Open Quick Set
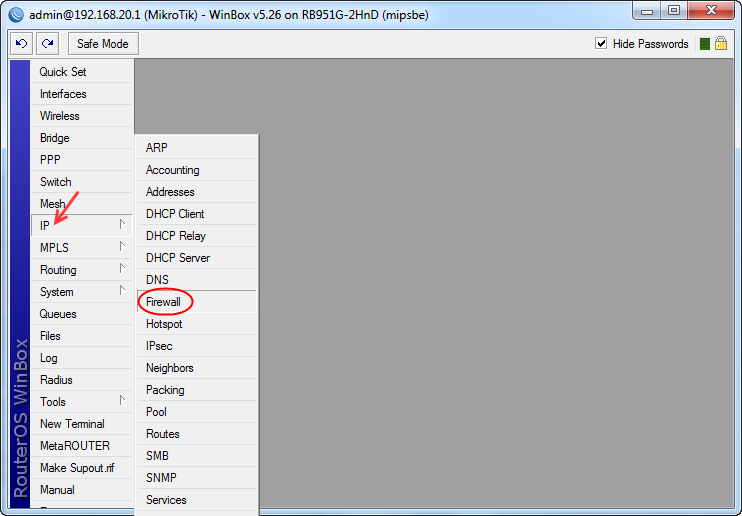This screenshot has height=516, width=742. click(x=63, y=72)
